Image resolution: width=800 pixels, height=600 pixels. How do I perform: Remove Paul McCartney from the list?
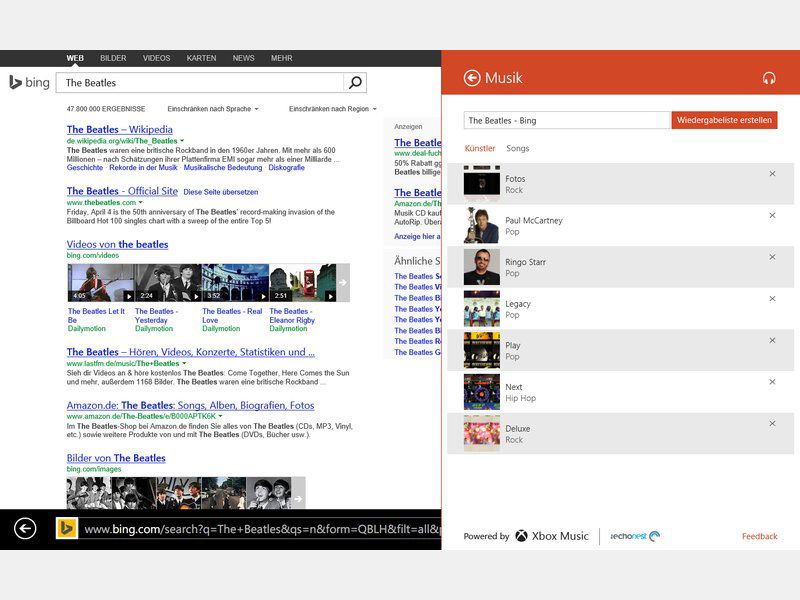click(772, 216)
